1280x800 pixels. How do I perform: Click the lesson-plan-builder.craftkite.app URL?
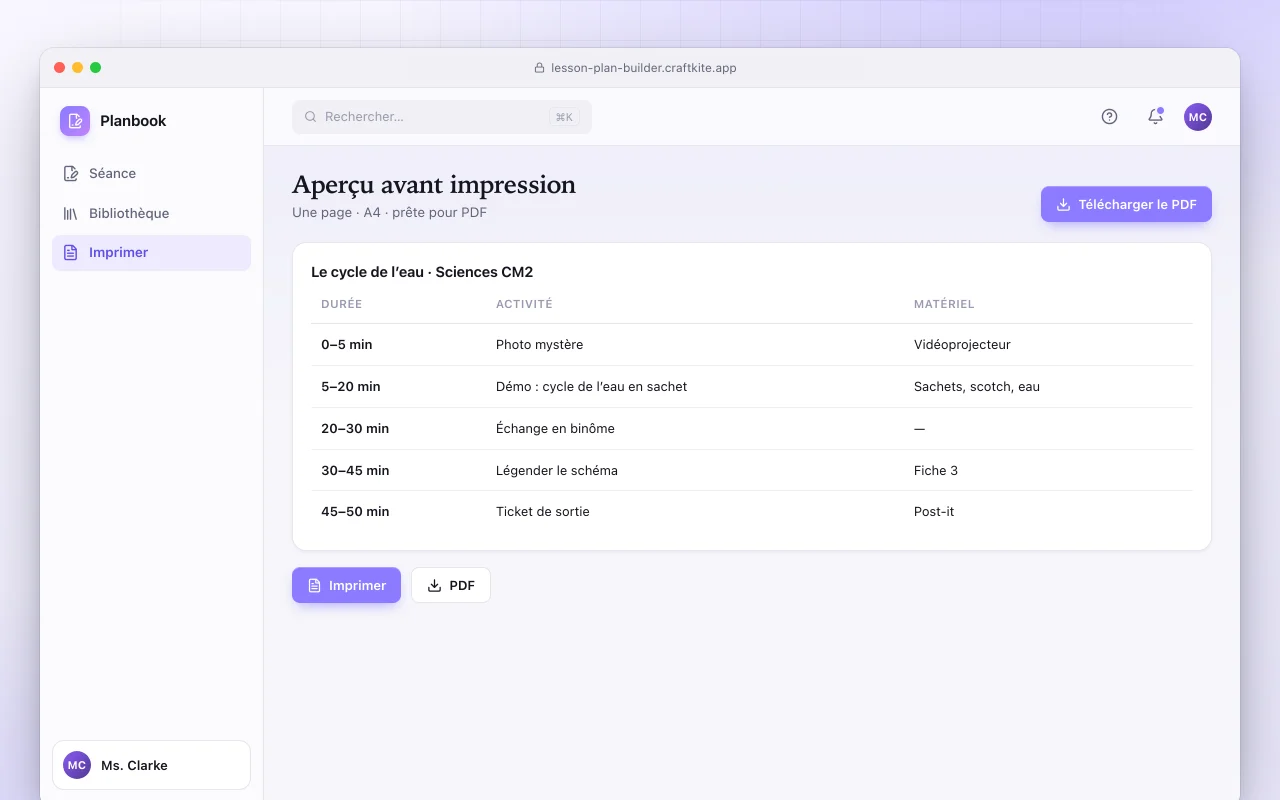pyautogui.click(x=644, y=68)
